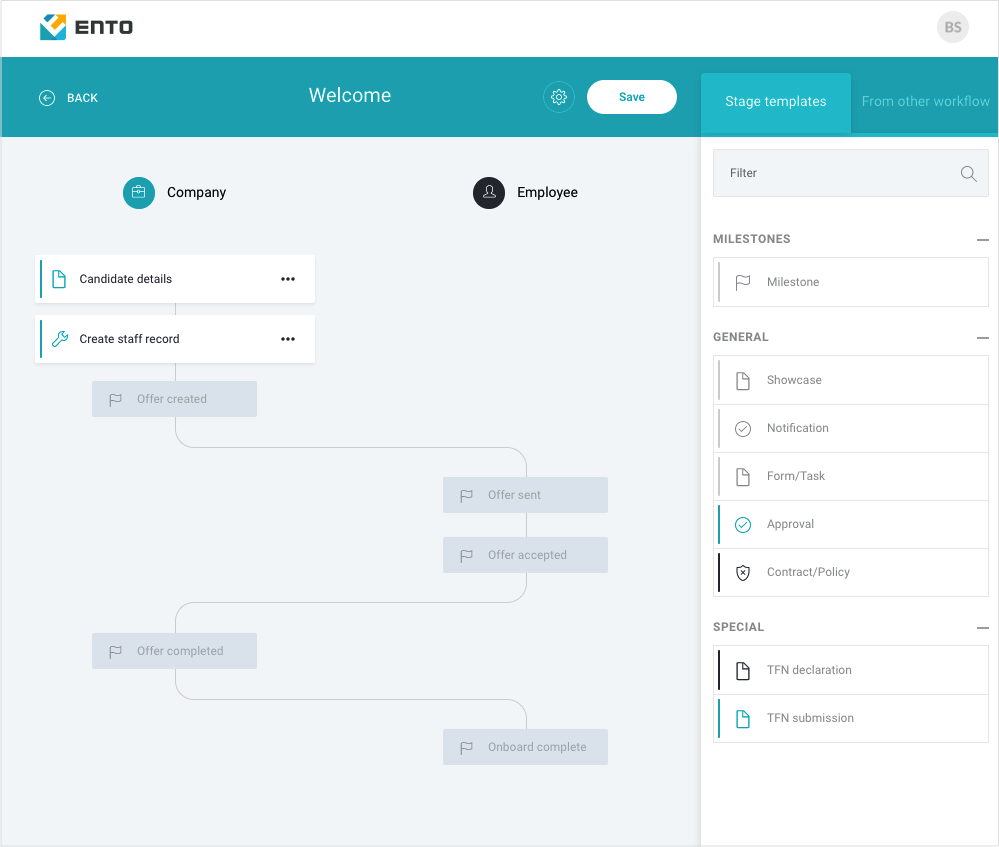Click the search magnifier in Filter box
The image size is (999, 847).
coord(968,173)
